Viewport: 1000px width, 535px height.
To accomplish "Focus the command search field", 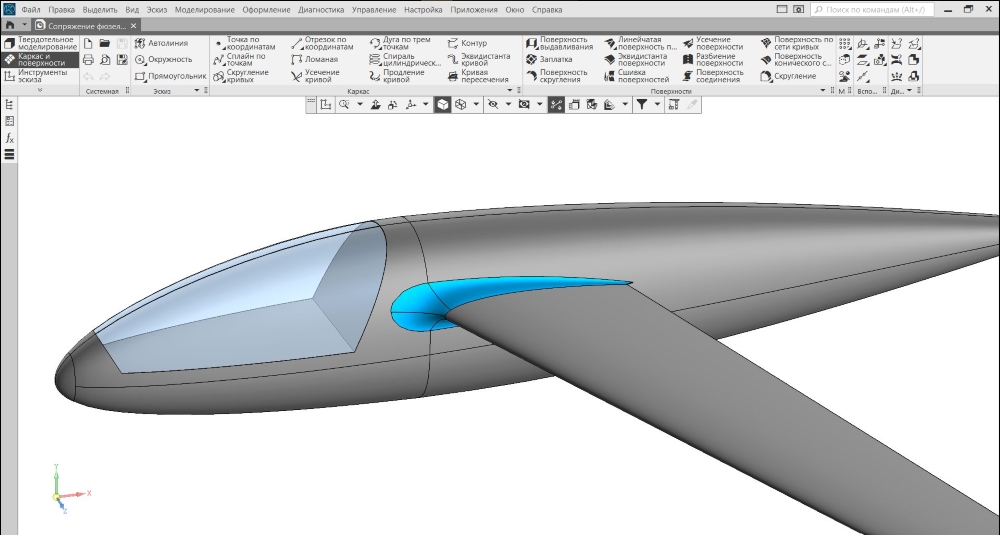I will pyautogui.click(x=872, y=10).
